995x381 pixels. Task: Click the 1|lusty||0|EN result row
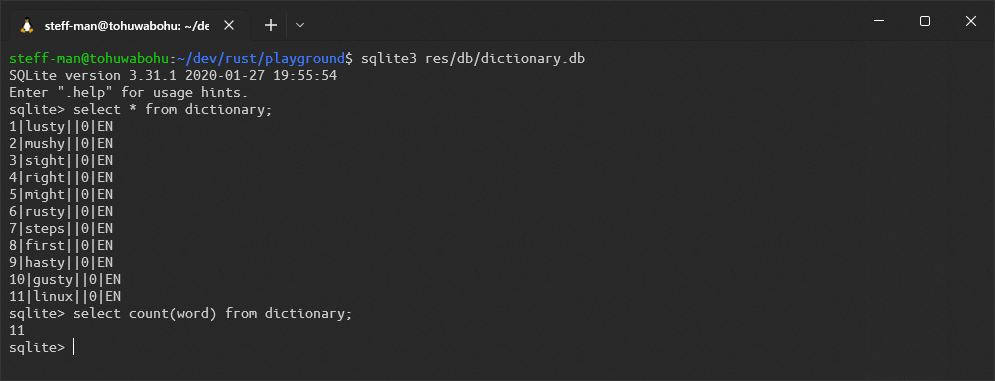coord(61,127)
